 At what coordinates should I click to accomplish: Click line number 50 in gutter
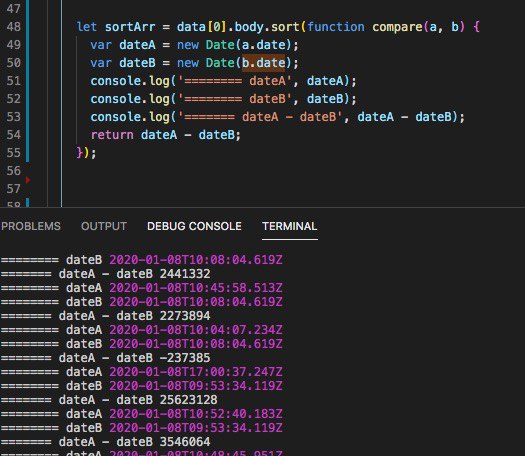click(13, 63)
